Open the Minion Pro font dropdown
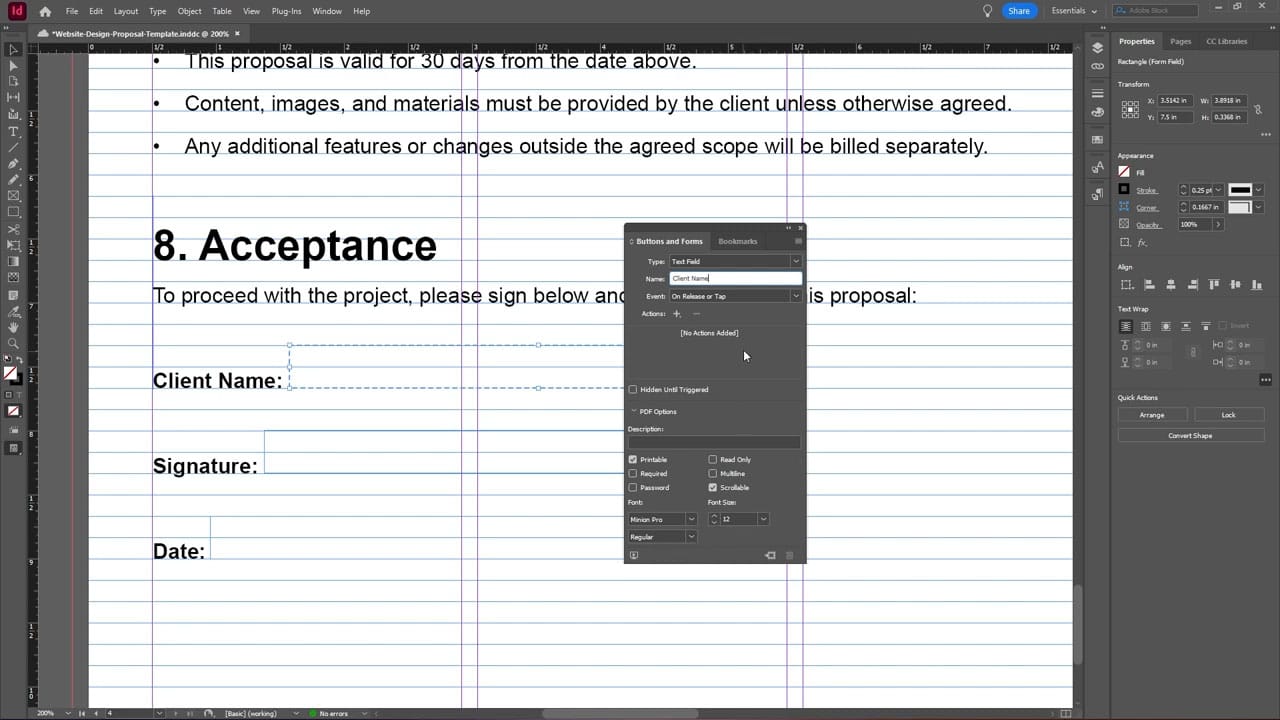This screenshot has height=720, width=1280. coord(690,518)
